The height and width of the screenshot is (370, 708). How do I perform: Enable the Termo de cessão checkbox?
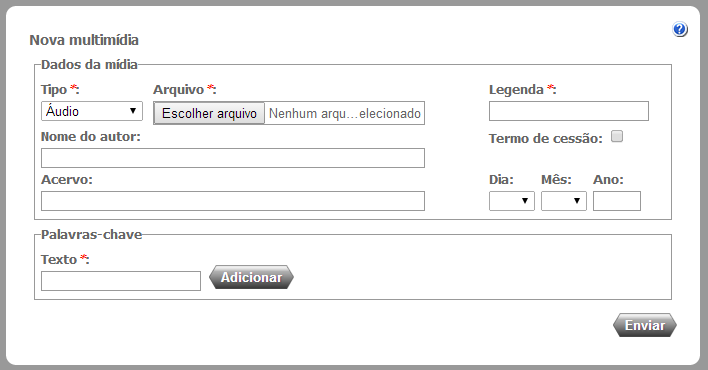617,136
